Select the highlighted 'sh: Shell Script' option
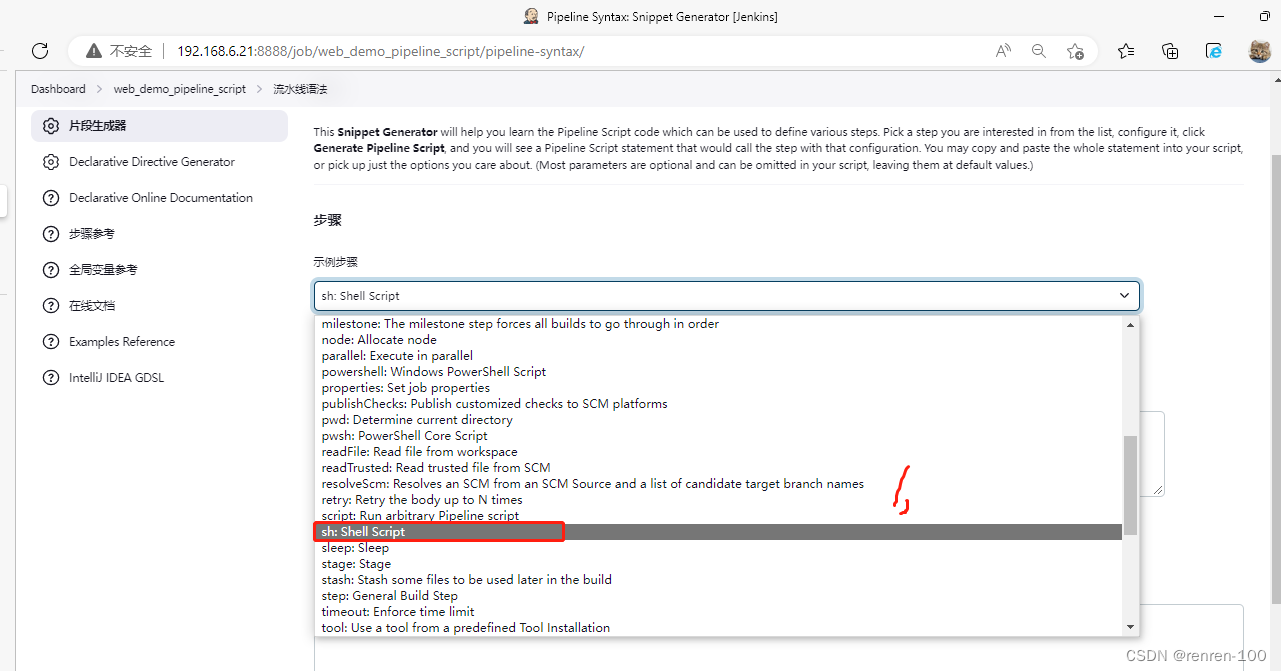This screenshot has height=671, width=1281. point(718,532)
